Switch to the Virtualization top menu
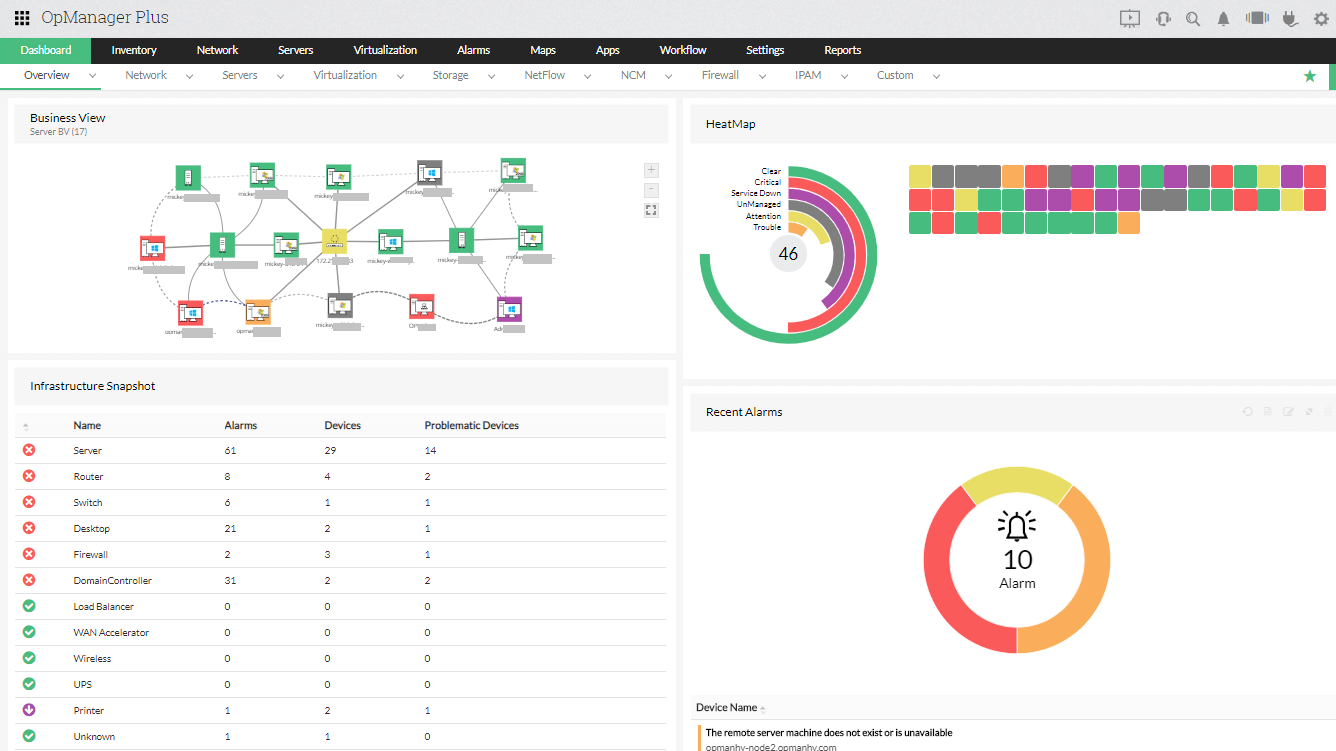 385,50
